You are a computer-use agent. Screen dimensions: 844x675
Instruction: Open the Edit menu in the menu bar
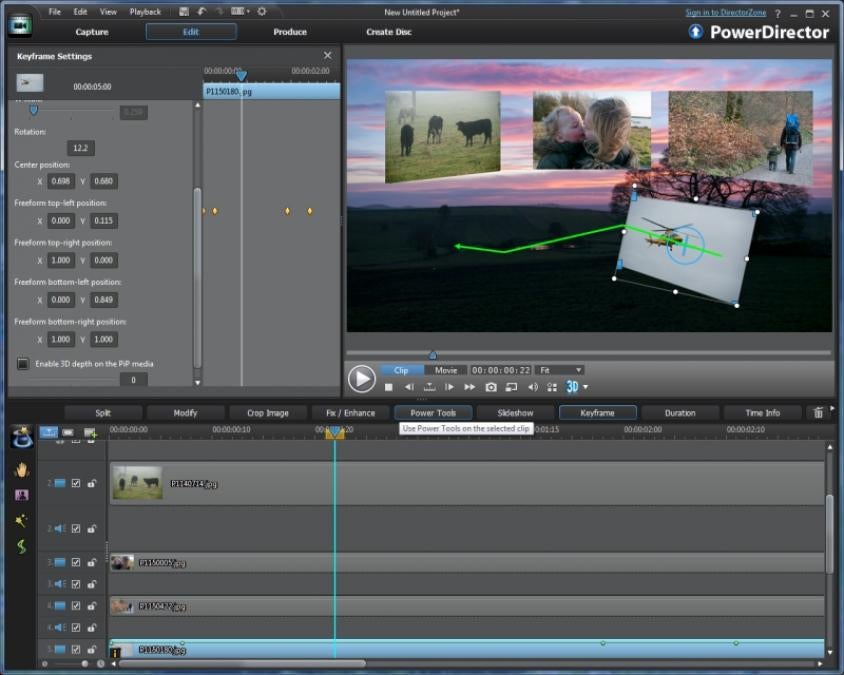[80, 12]
